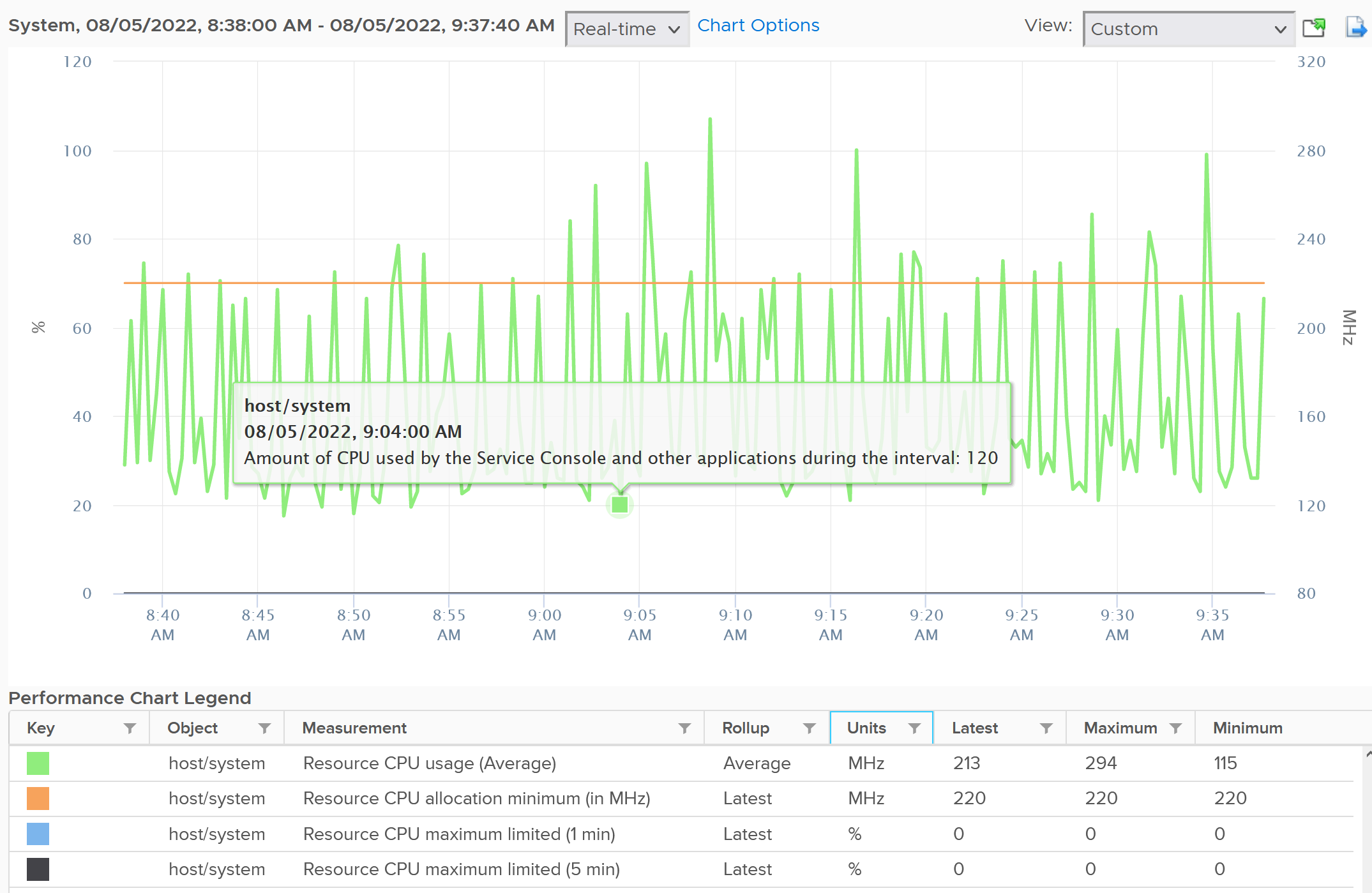Sort by the Object column header
The height and width of the screenshot is (893, 1372).
point(192,728)
